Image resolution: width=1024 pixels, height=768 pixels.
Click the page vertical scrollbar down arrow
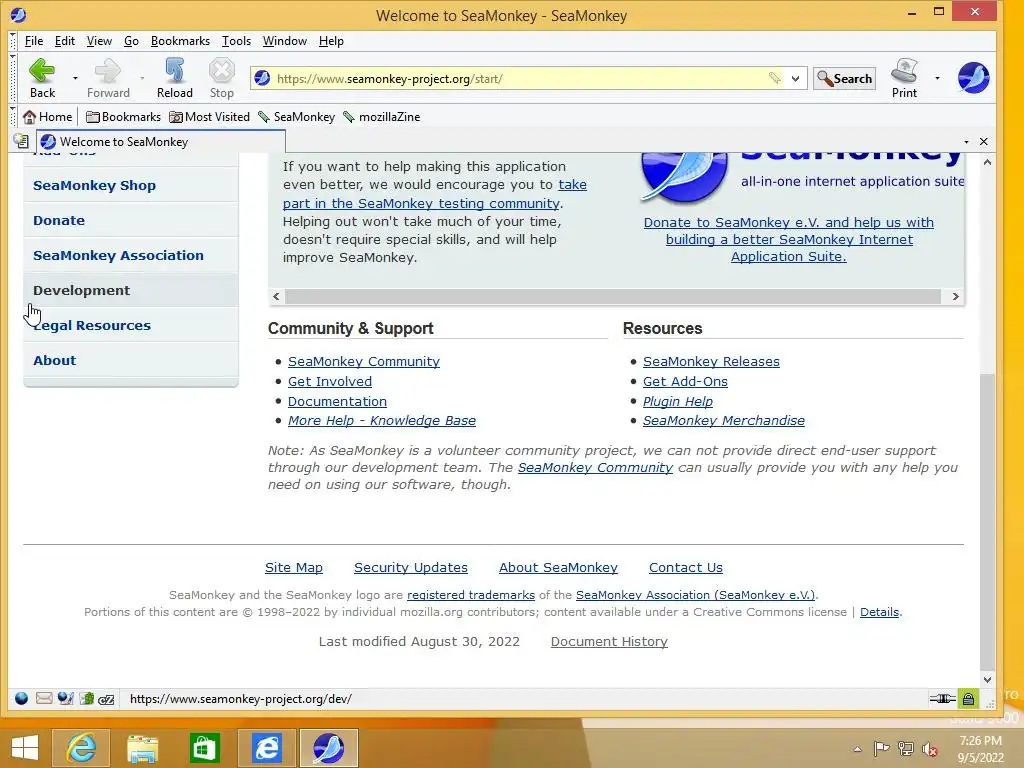(987, 679)
